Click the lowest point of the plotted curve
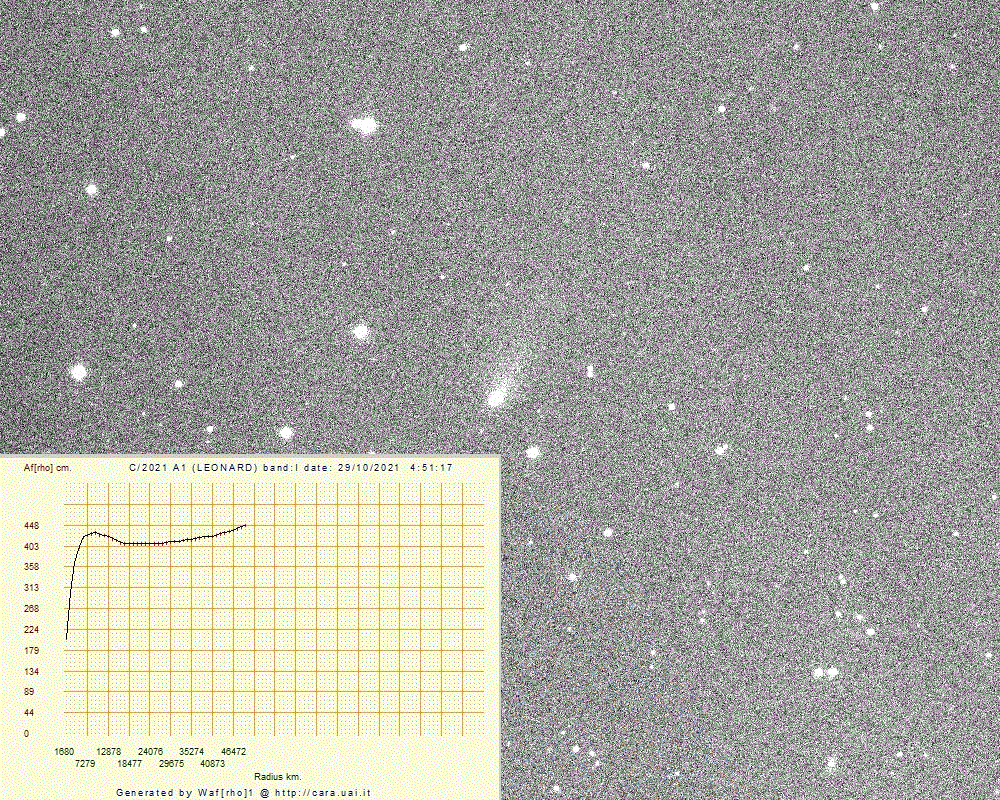Screen dimensions: 1000x800 66,638
